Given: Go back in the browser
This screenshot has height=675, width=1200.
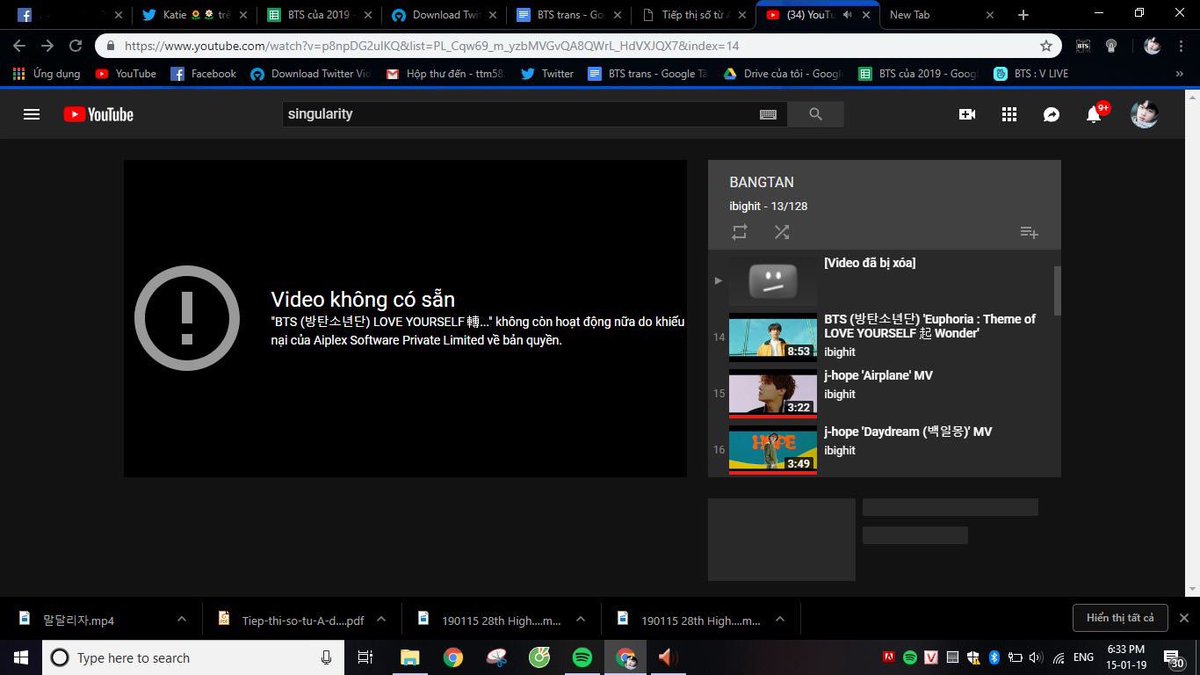Looking at the screenshot, I should pyautogui.click(x=19, y=46).
